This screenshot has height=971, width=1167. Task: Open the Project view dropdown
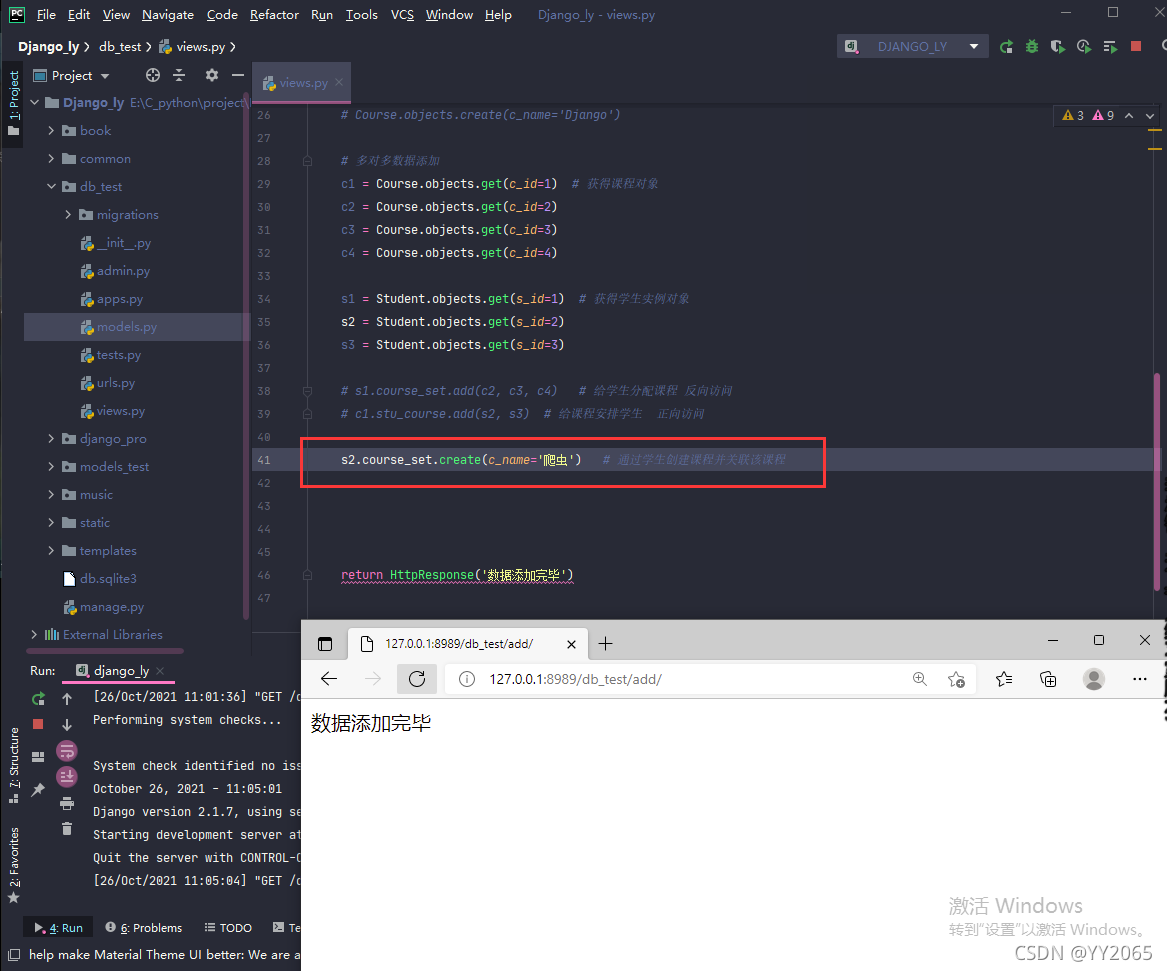point(105,76)
